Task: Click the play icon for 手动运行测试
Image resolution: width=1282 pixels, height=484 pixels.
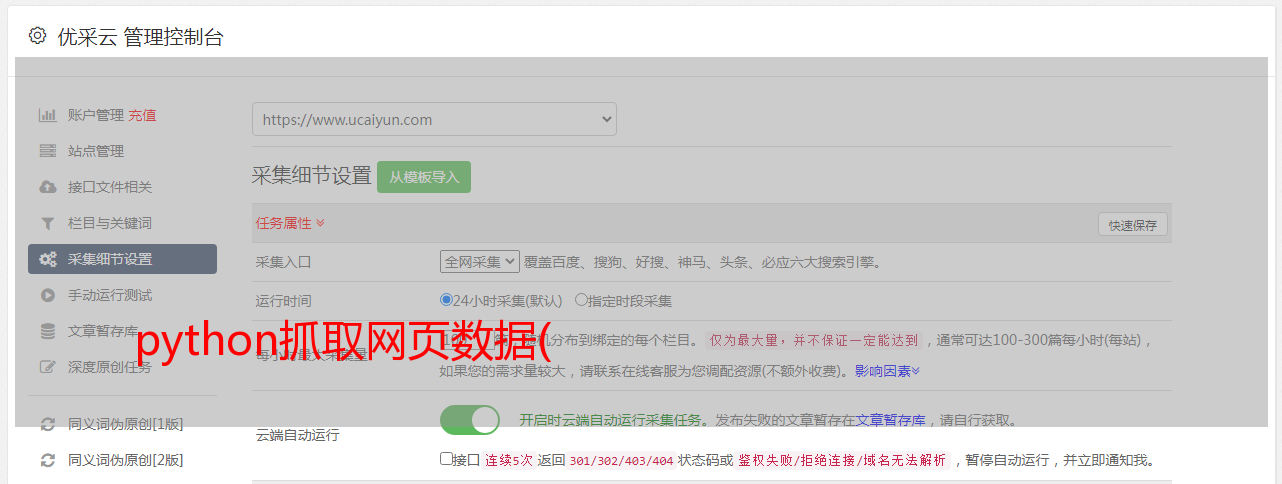Action: tap(47, 295)
